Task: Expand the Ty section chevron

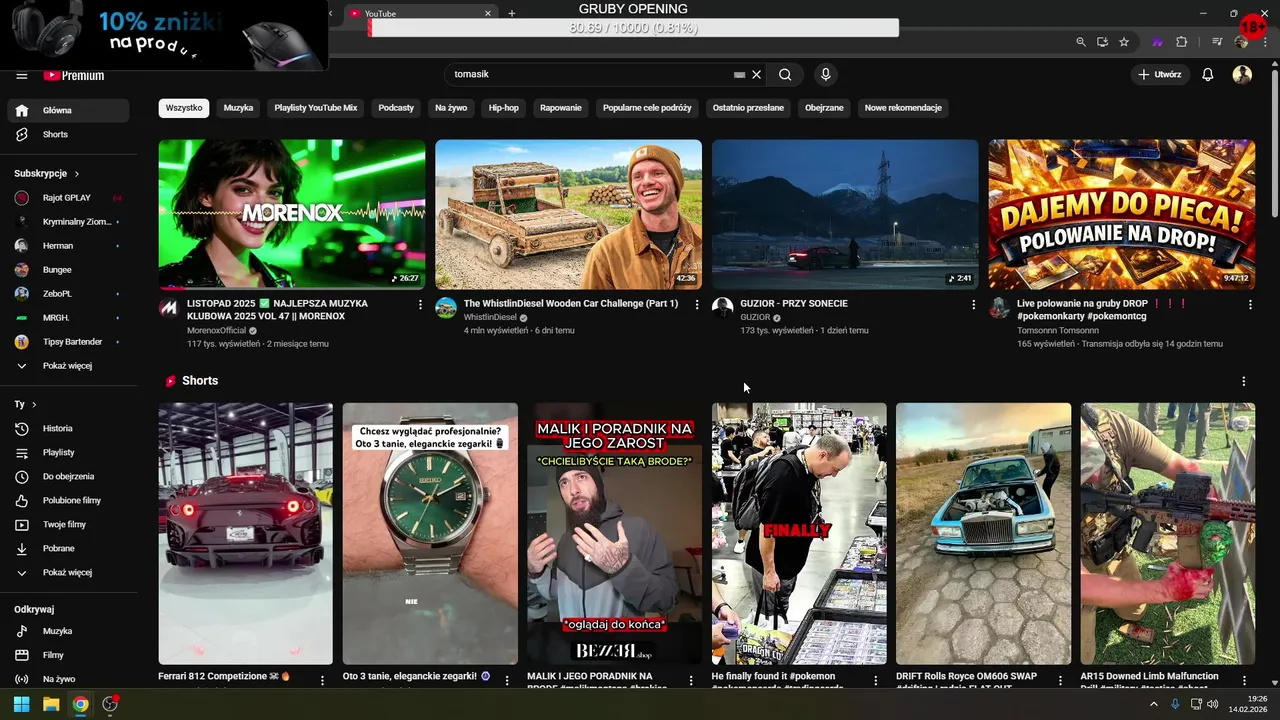Action: [x=34, y=405]
